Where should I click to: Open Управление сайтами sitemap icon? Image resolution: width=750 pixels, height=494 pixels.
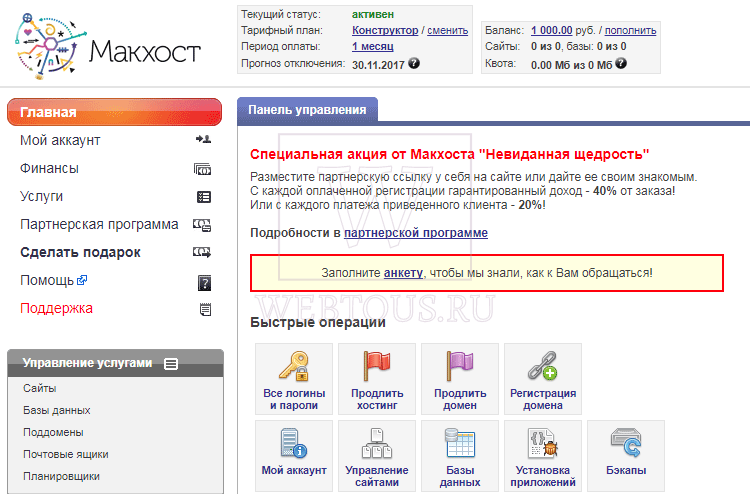(x=377, y=443)
